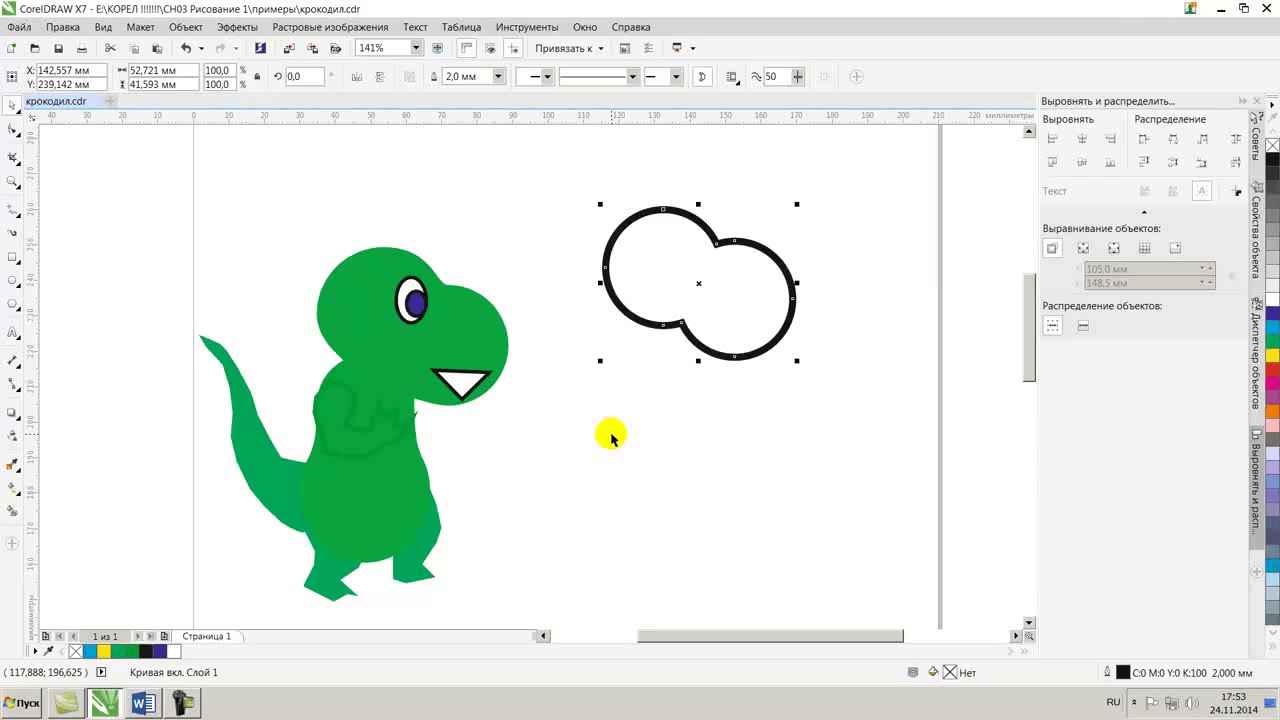
Task: Open the Эффекты menu
Action: point(237,27)
